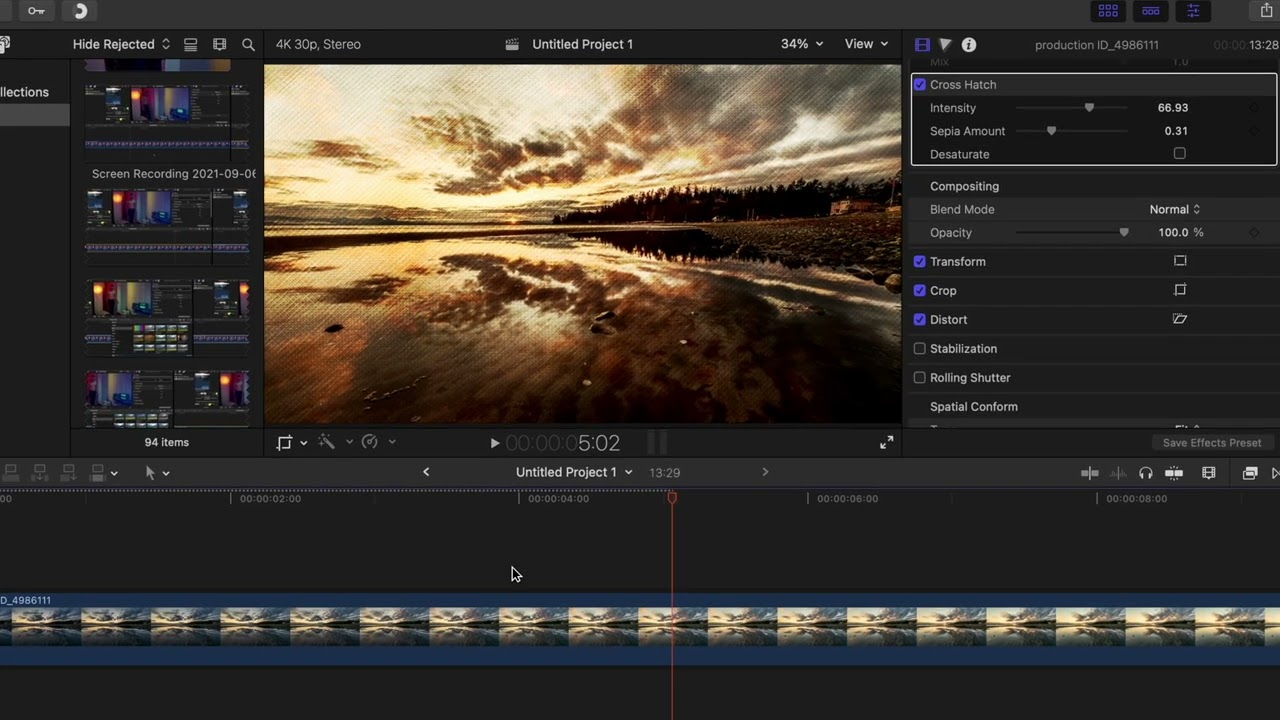Click the Distort onscreen controls icon
The width and height of the screenshot is (1280, 720).
coord(1180,319)
